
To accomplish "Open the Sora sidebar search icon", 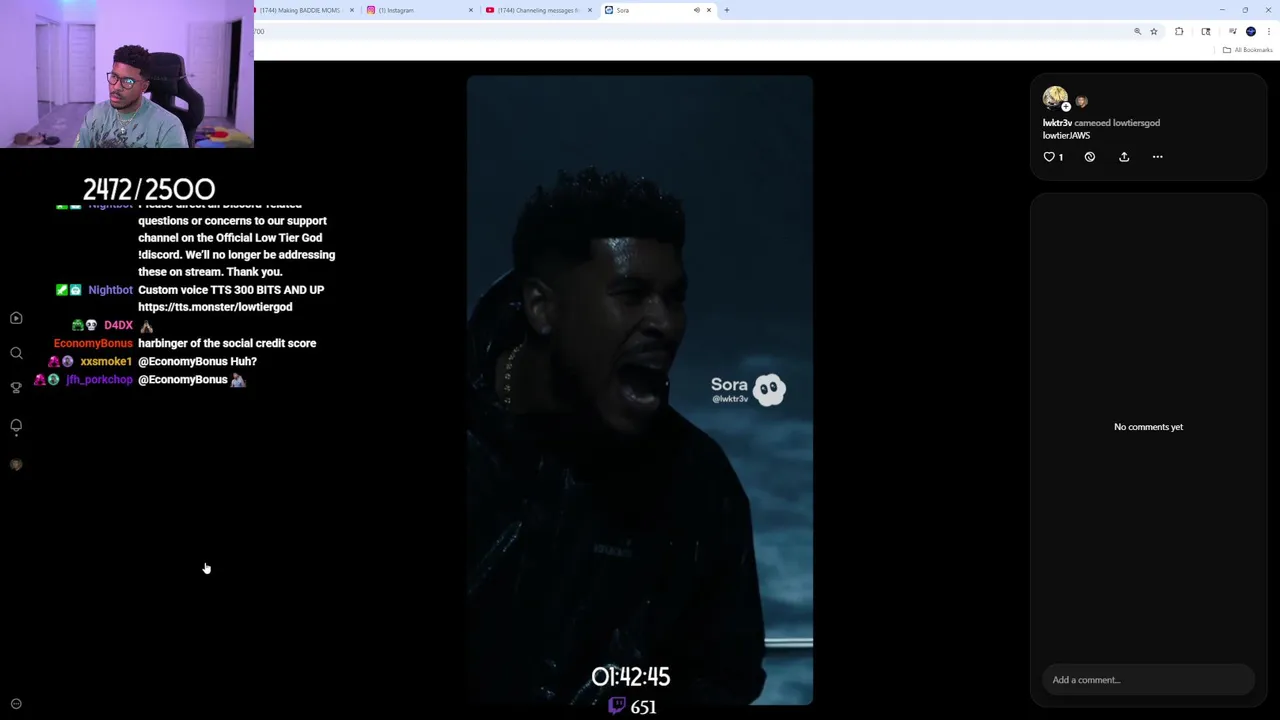I will [x=16, y=353].
